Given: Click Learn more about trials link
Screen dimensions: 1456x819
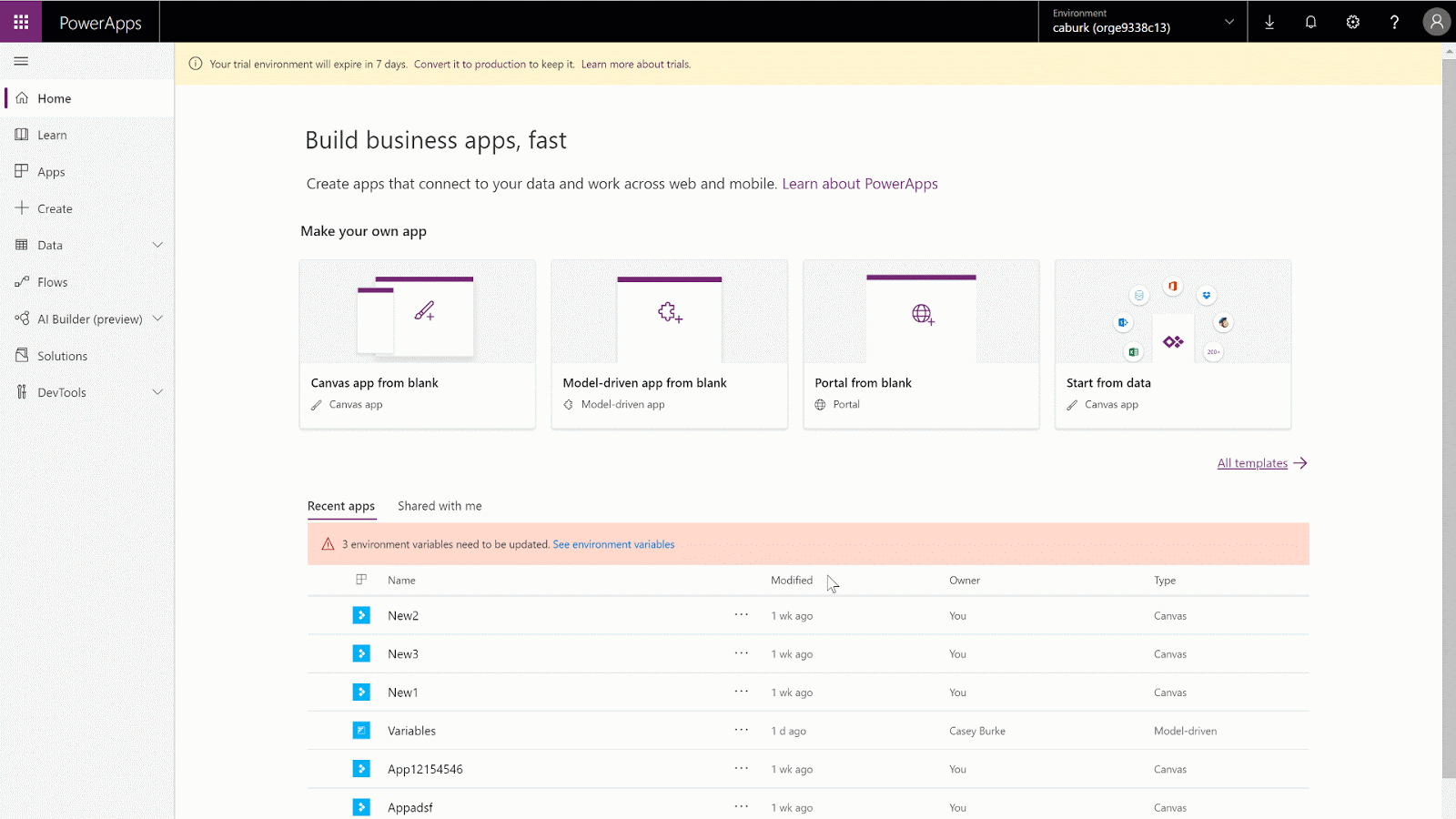Looking at the screenshot, I should point(636,64).
